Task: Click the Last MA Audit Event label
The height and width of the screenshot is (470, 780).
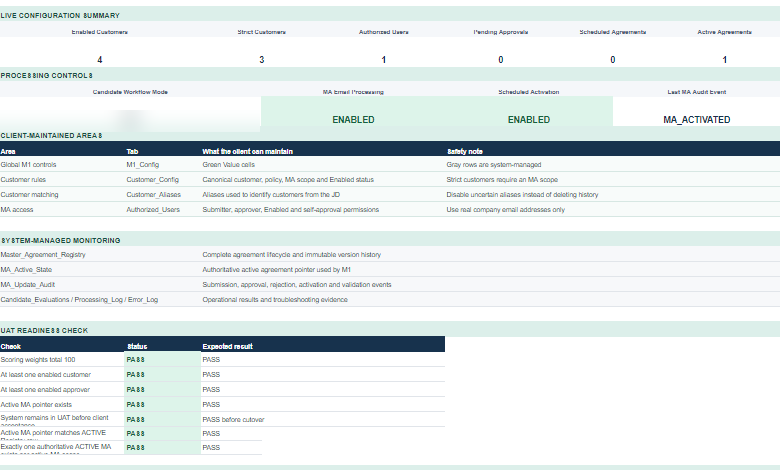Action: 697,92
